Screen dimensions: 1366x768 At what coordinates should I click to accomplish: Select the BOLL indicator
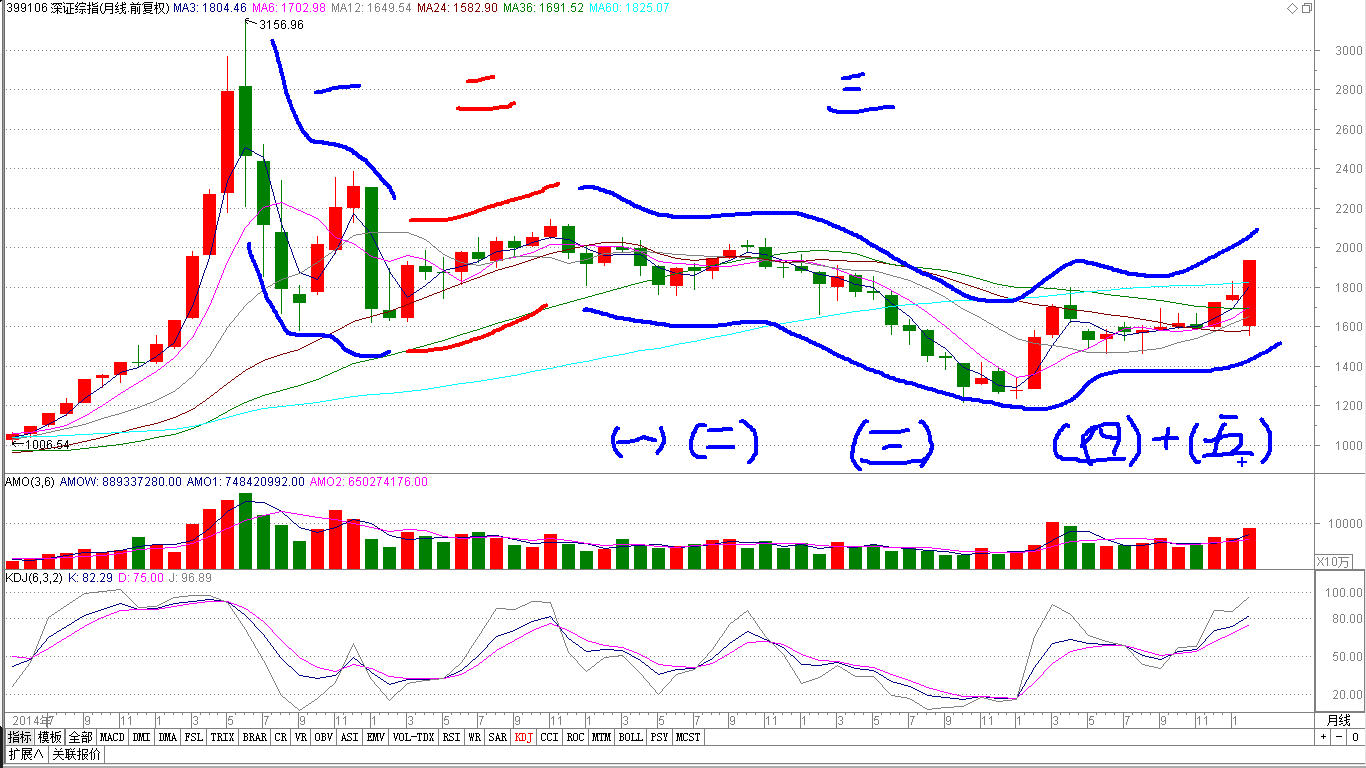click(x=630, y=737)
